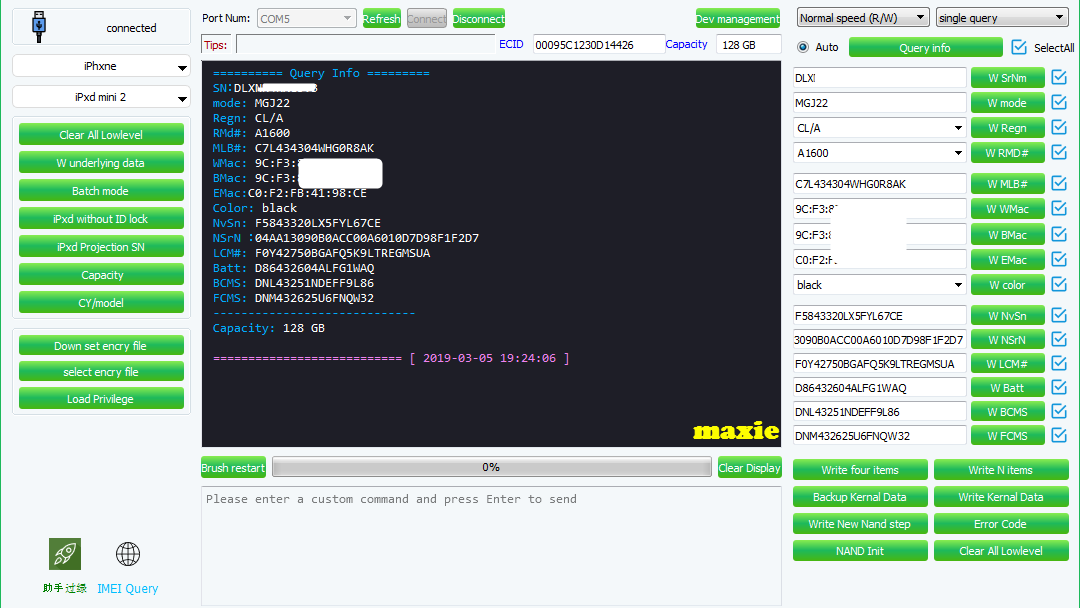Open Dev management
This screenshot has width=1080, height=608.
click(x=738, y=19)
